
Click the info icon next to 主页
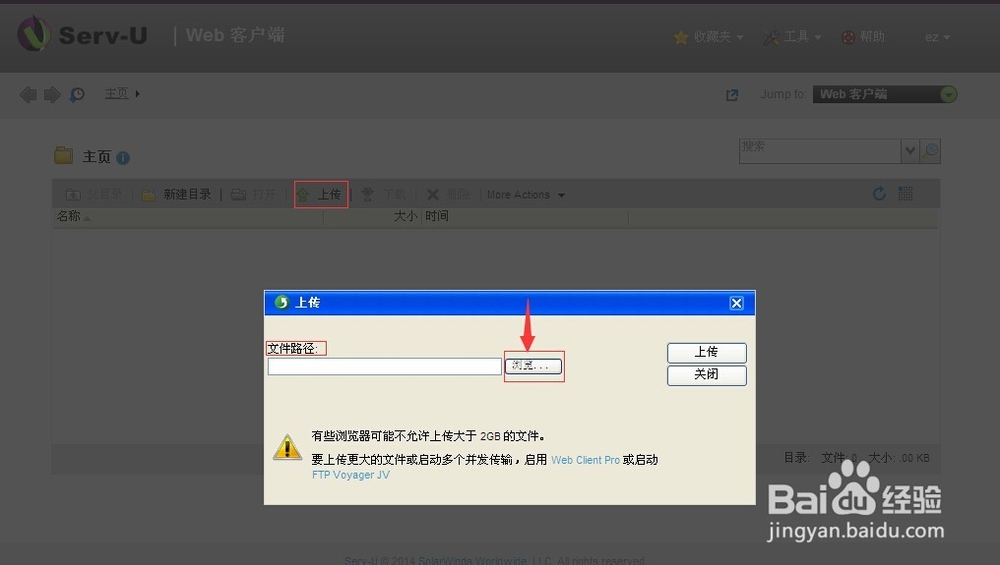coord(123,158)
